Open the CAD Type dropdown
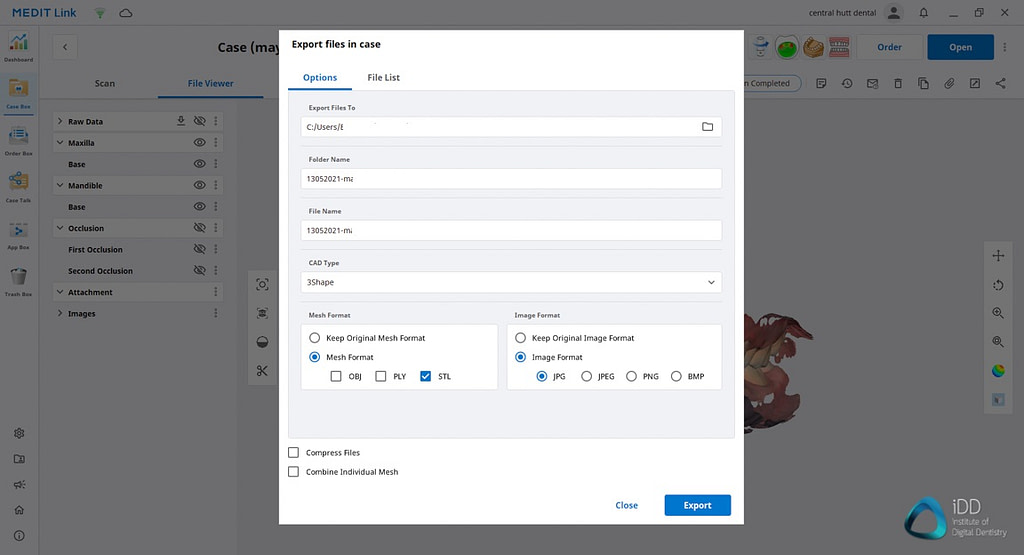This screenshot has height=555, width=1024. coord(511,282)
